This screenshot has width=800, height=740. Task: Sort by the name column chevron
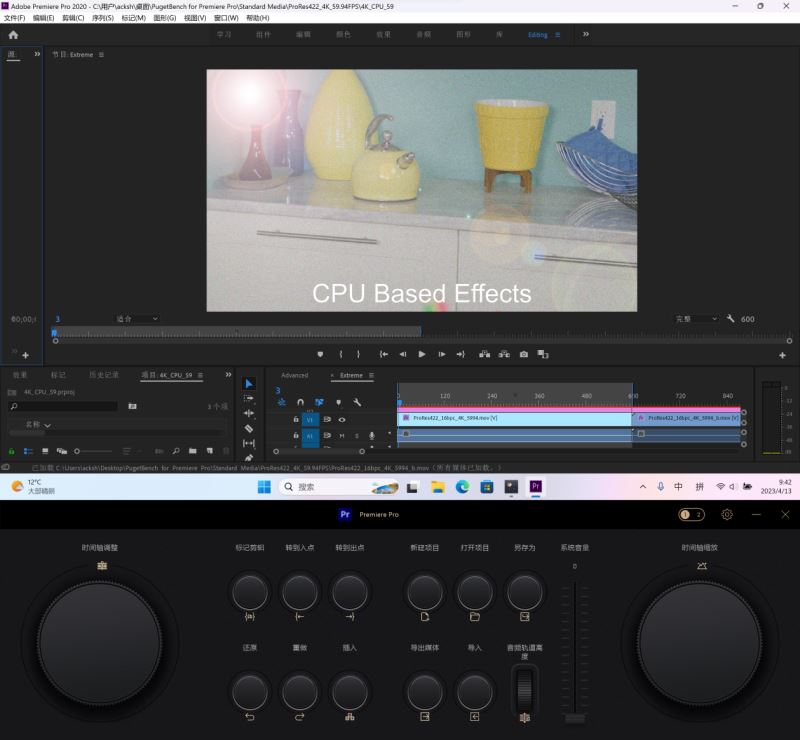[47, 425]
